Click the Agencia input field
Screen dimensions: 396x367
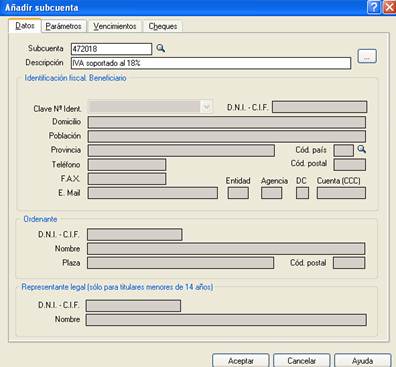(271, 193)
